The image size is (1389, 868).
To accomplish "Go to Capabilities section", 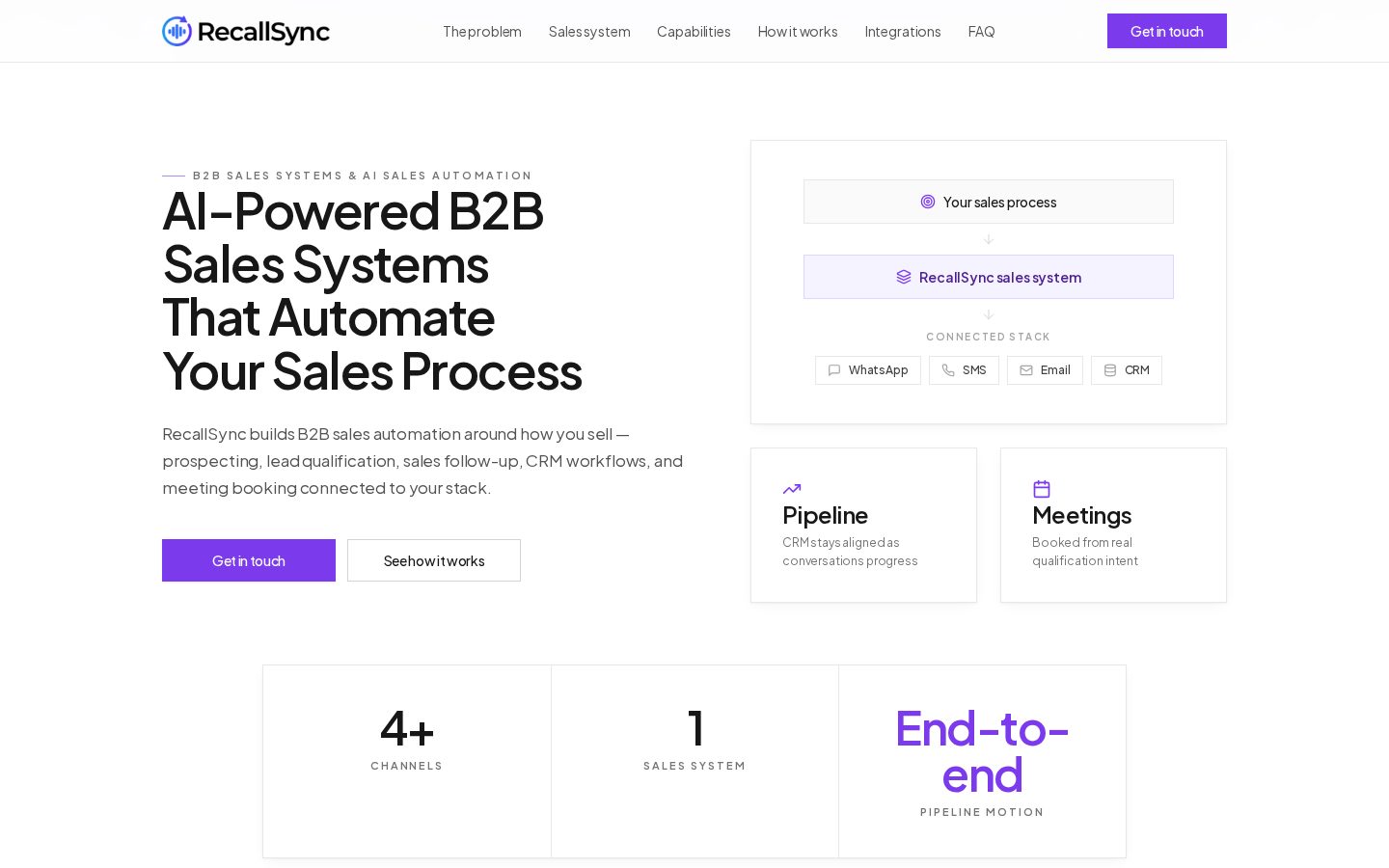I will click(694, 32).
